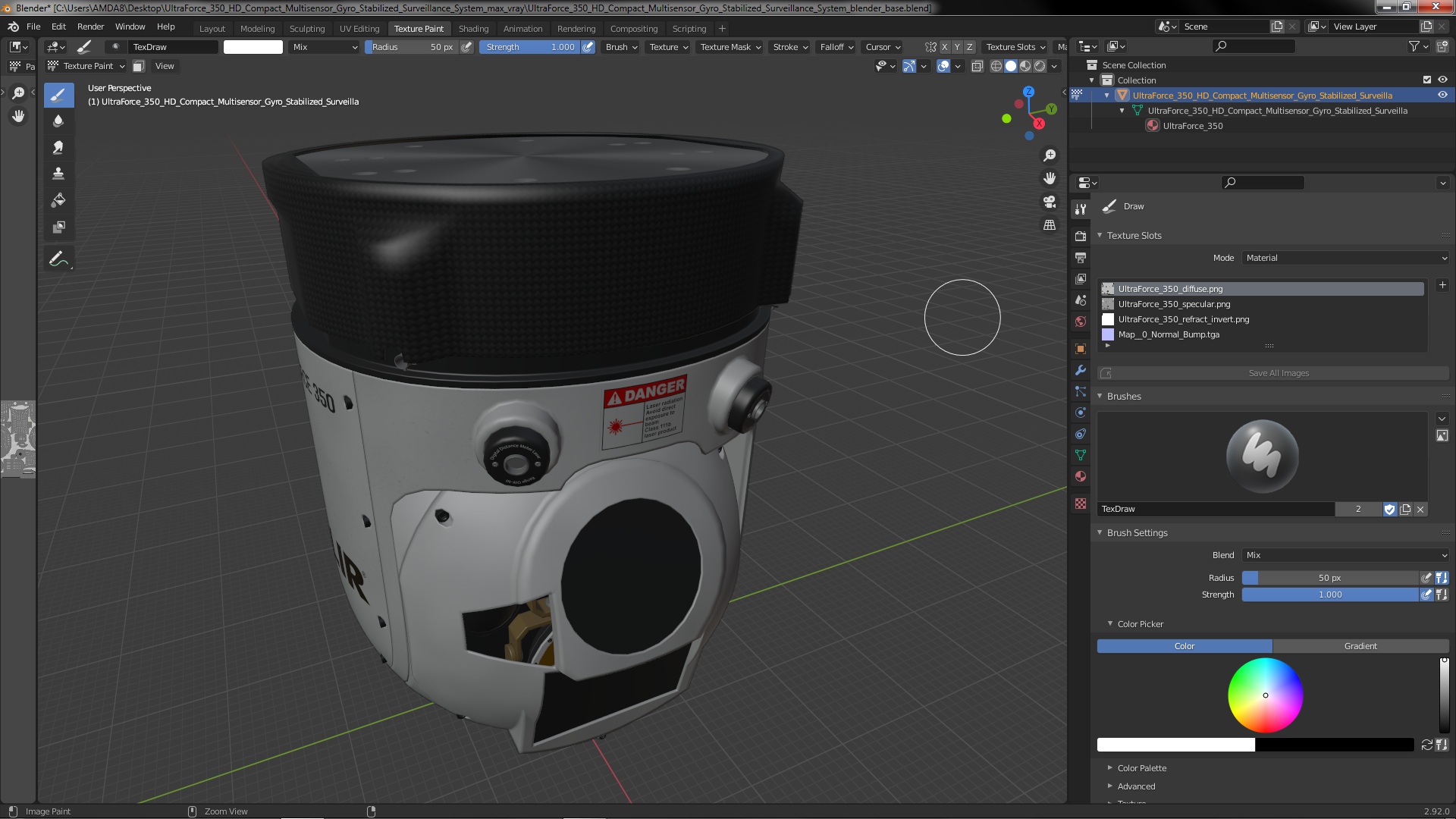Switch color picker to Gradient
Viewport: 1456px width, 819px height.
tap(1360, 646)
